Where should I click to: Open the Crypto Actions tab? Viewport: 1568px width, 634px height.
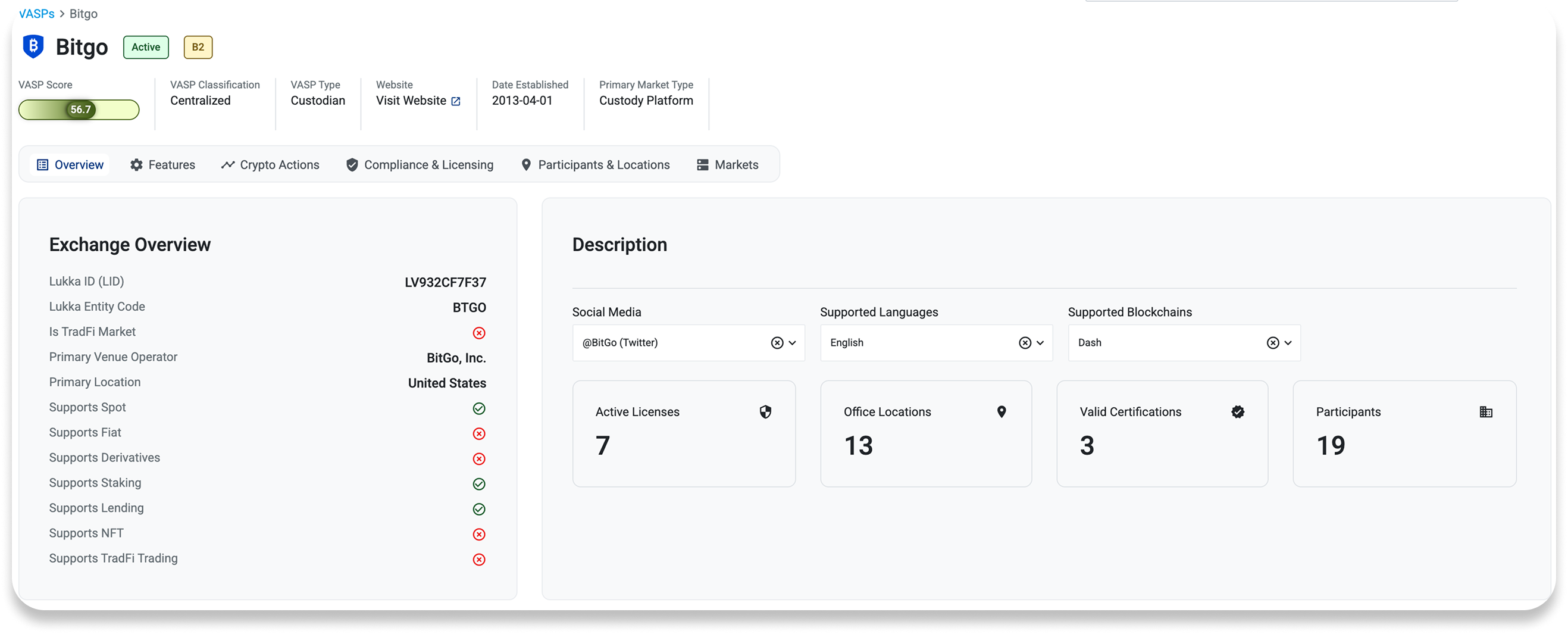[270, 165]
